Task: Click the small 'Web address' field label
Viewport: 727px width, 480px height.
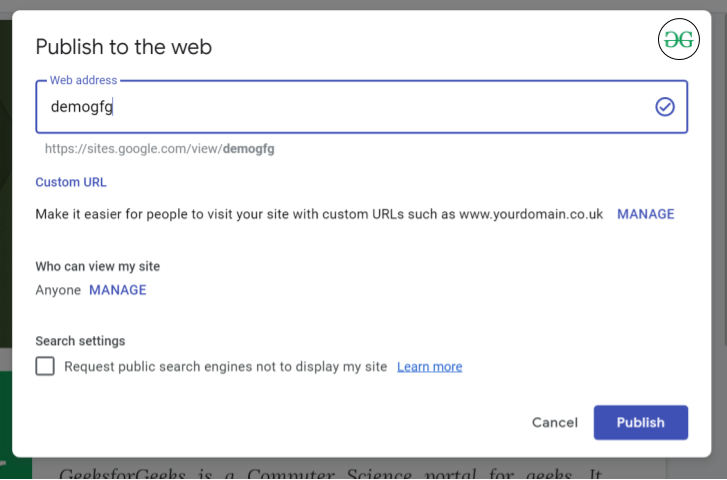Action: pos(83,80)
